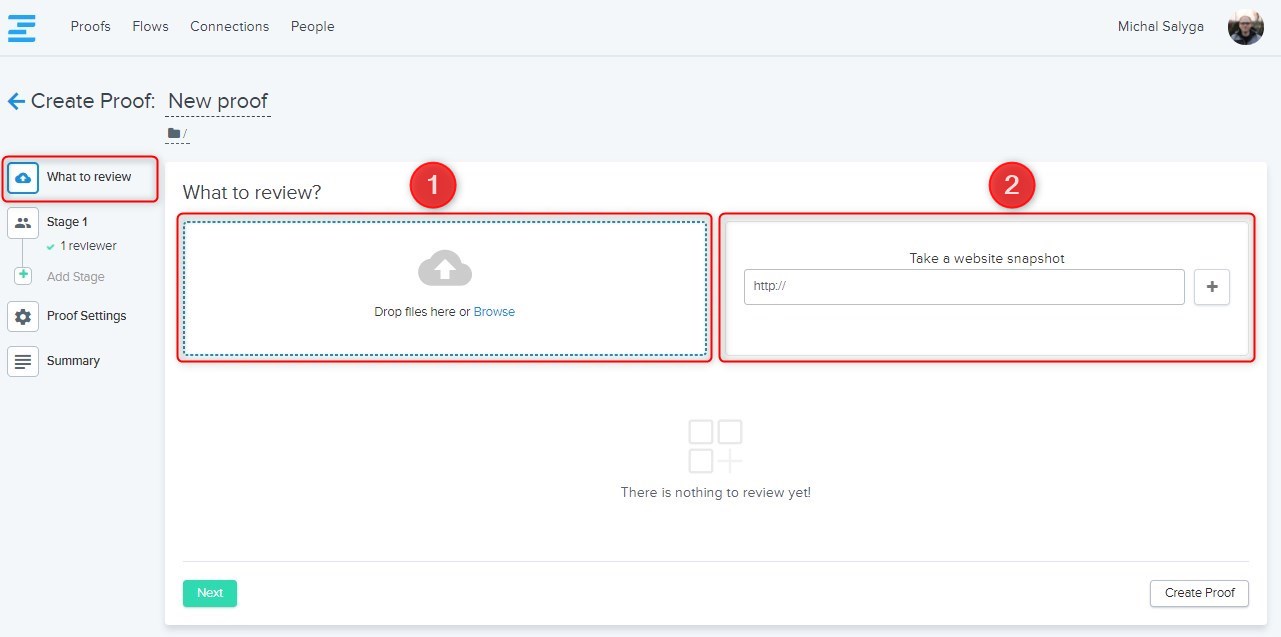Open the Flows menu
1281x637 pixels.
(x=150, y=27)
